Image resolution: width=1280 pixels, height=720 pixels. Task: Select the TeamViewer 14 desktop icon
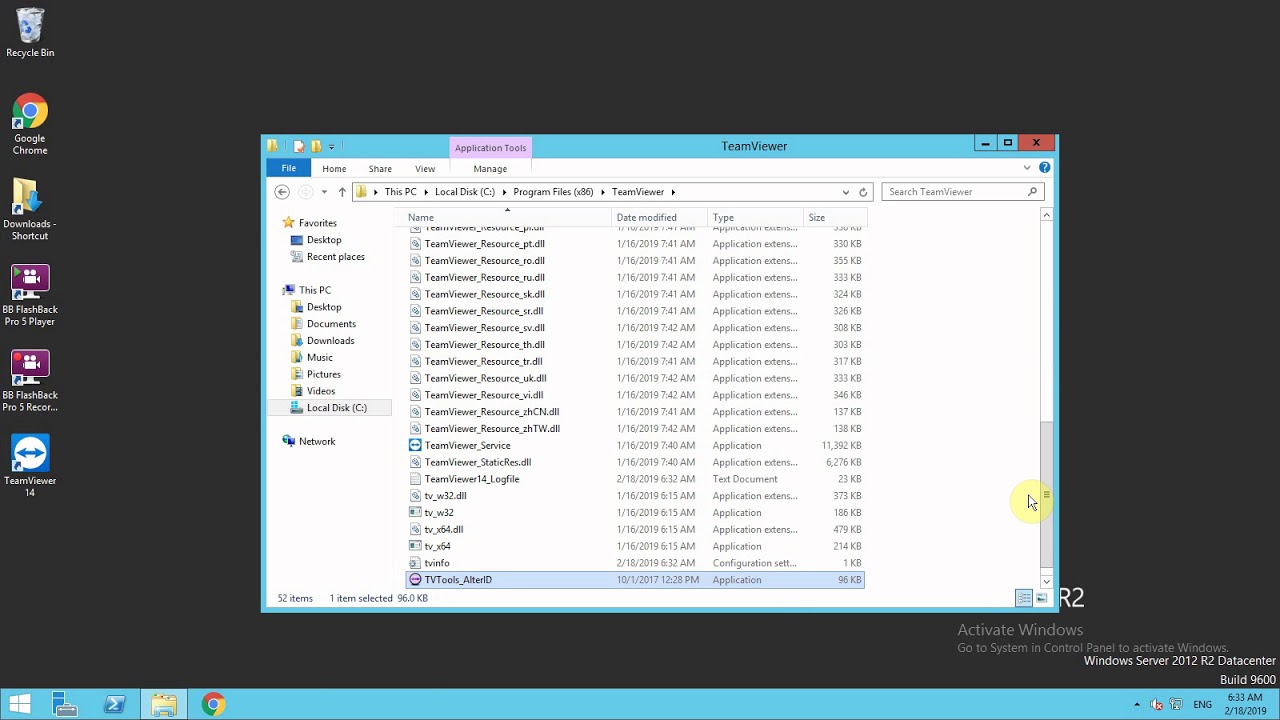pos(30,466)
